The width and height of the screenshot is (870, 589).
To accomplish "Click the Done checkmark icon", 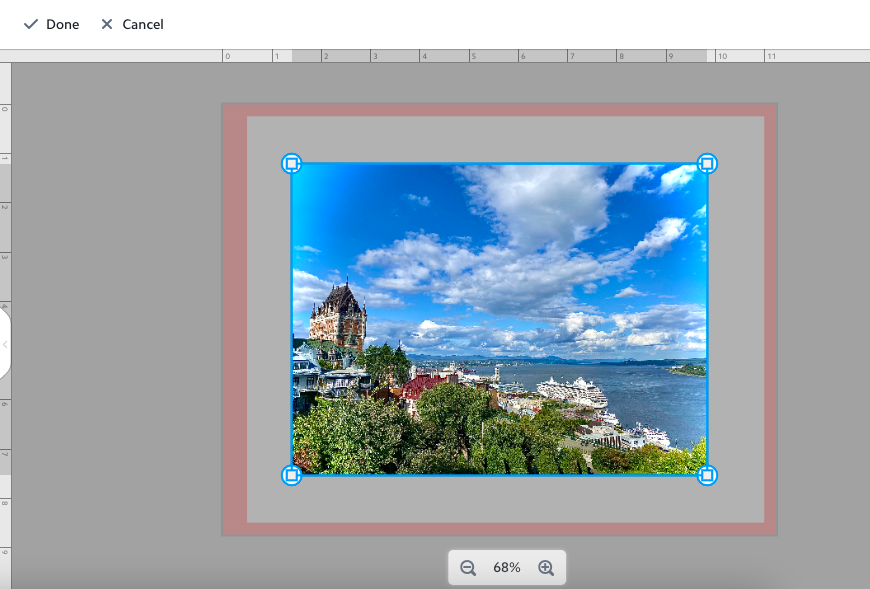I will 32,24.
